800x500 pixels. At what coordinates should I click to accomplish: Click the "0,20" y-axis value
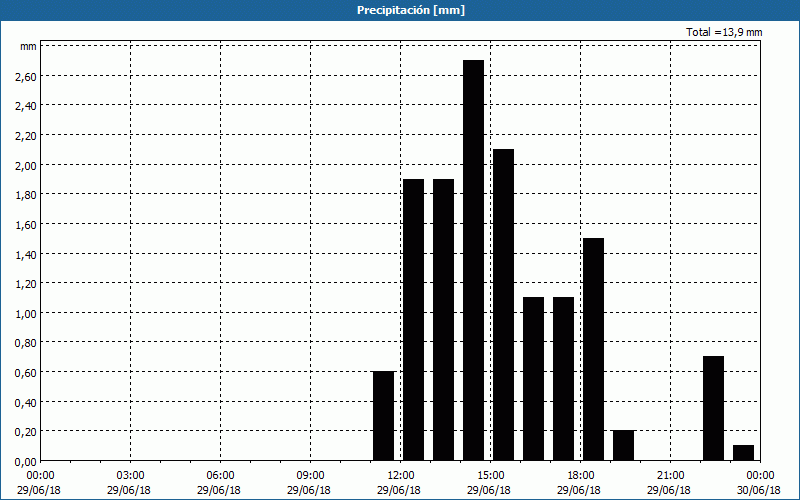coord(26,432)
